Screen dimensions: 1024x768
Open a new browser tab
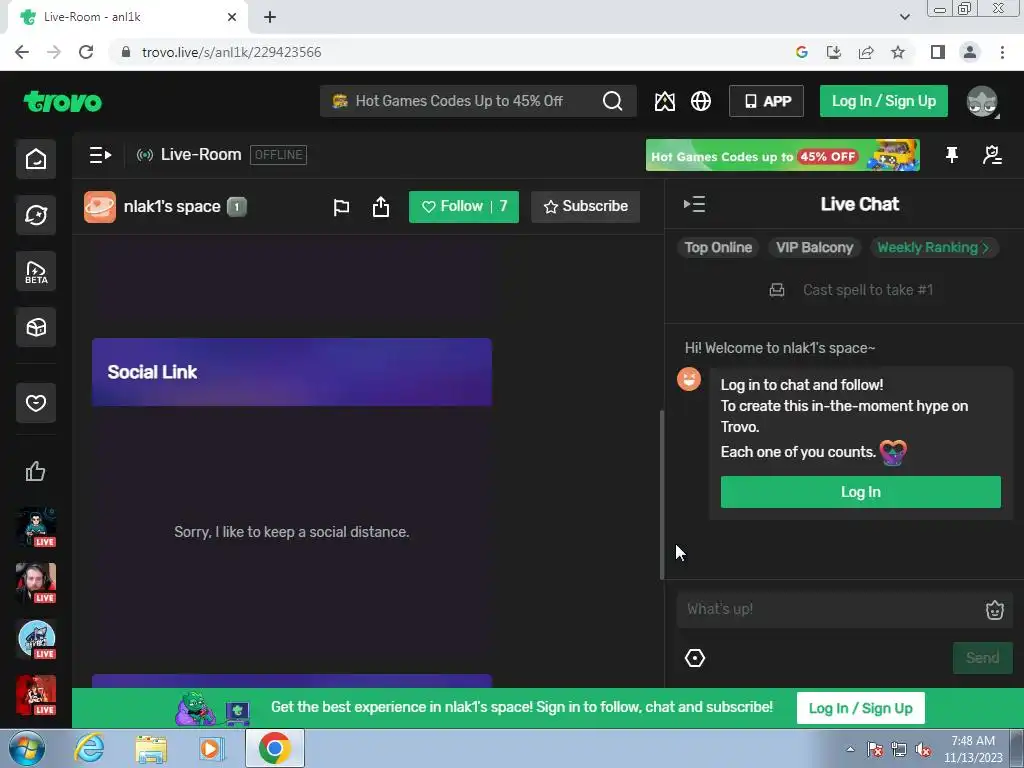click(270, 17)
